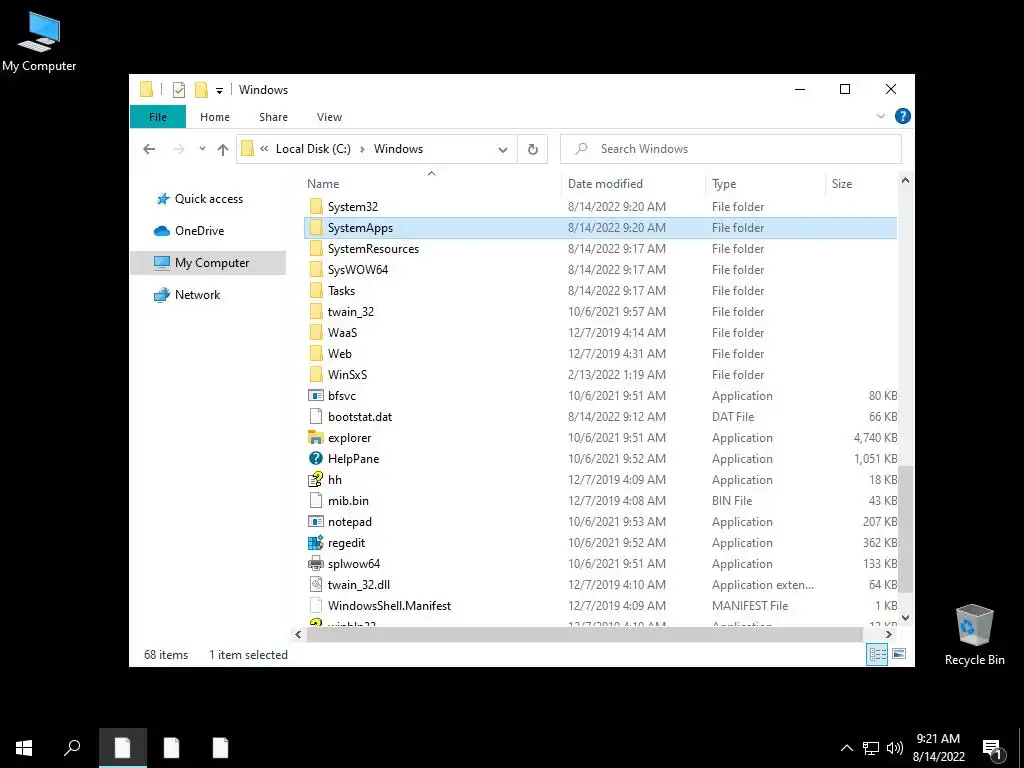Open the Recycle Bin desktop icon
The image size is (1024, 768).
click(x=974, y=635)
